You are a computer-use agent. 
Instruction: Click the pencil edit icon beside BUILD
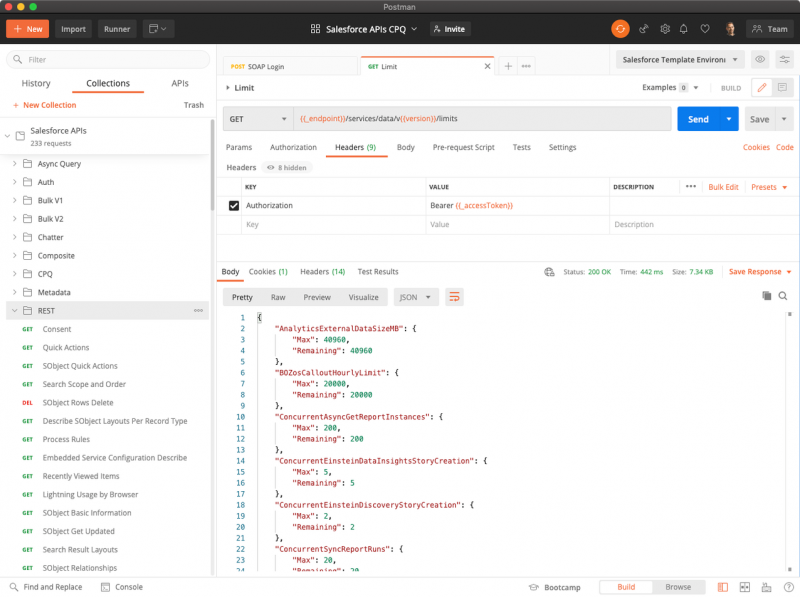tap(762, 88)
